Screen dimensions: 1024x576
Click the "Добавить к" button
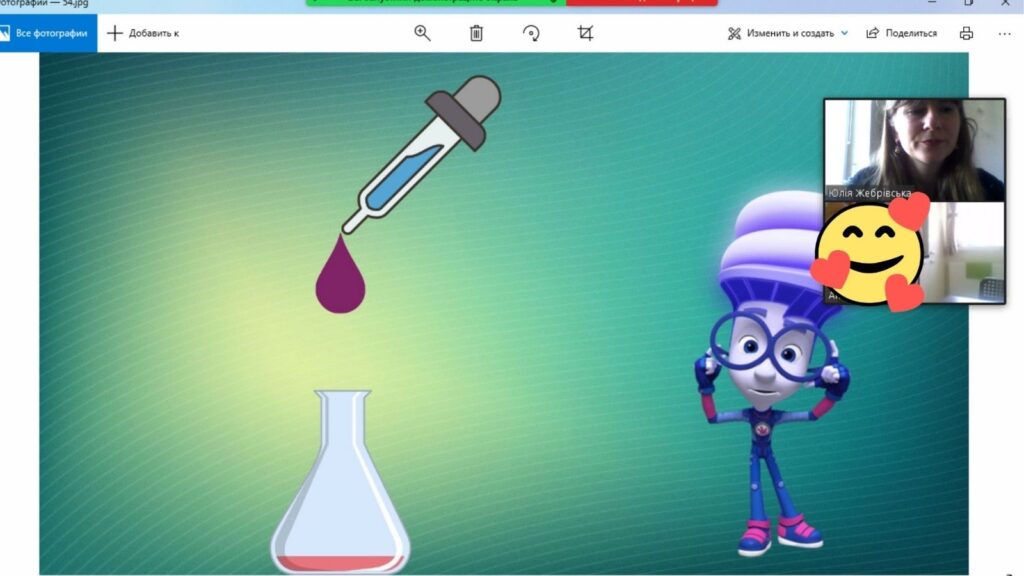click(143, 33)
